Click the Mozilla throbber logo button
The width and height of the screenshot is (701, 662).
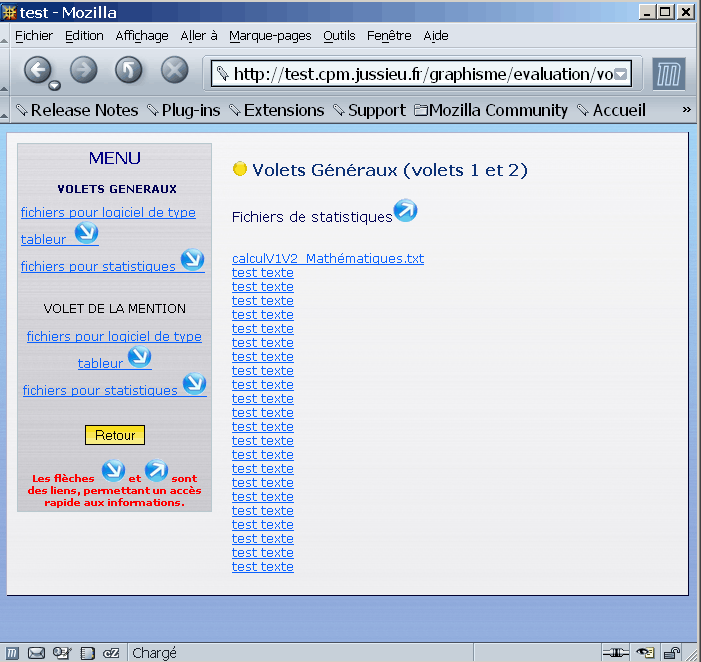click(668, 74)
